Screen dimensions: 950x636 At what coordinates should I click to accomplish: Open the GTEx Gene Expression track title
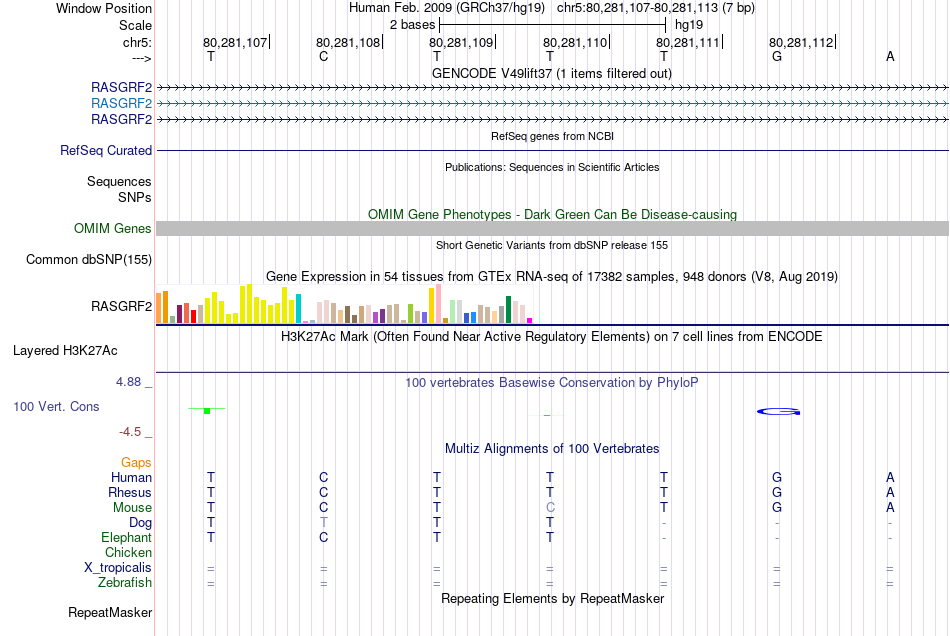pos(552,277)
